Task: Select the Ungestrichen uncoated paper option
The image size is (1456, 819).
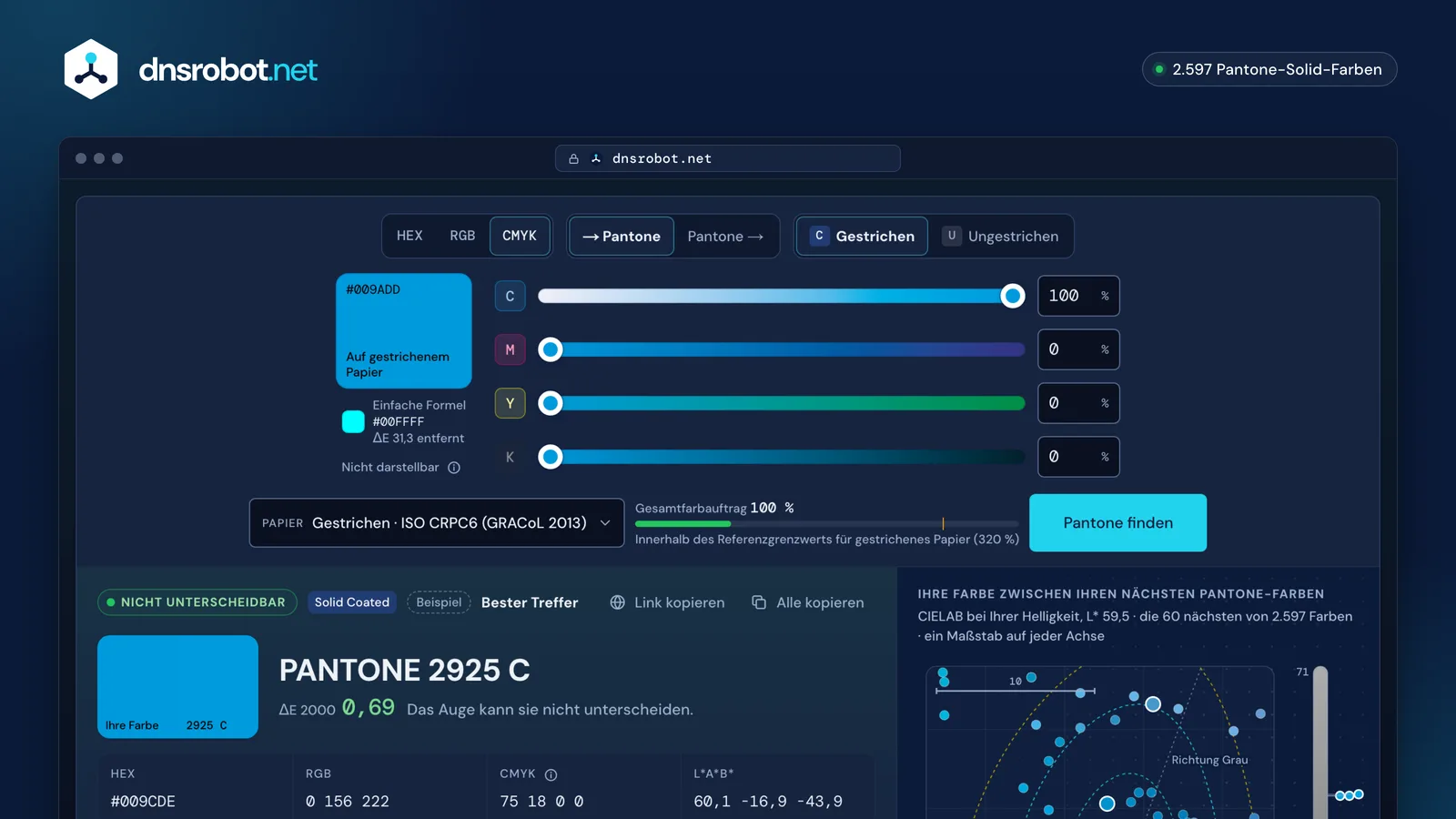Action: [1000, 237]
